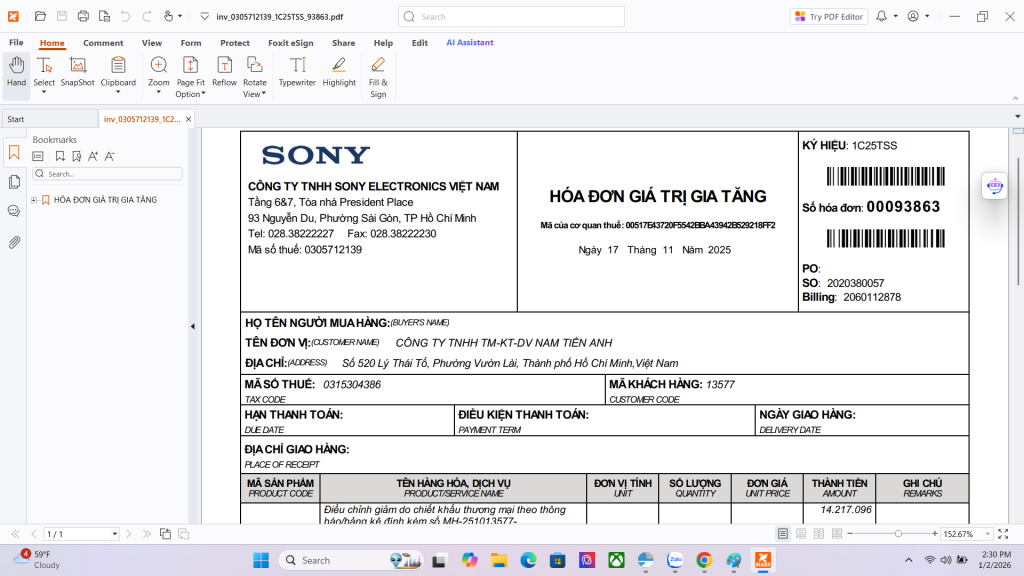
Task: Click the Print icon in title bar
Action: tap(83, 16)
